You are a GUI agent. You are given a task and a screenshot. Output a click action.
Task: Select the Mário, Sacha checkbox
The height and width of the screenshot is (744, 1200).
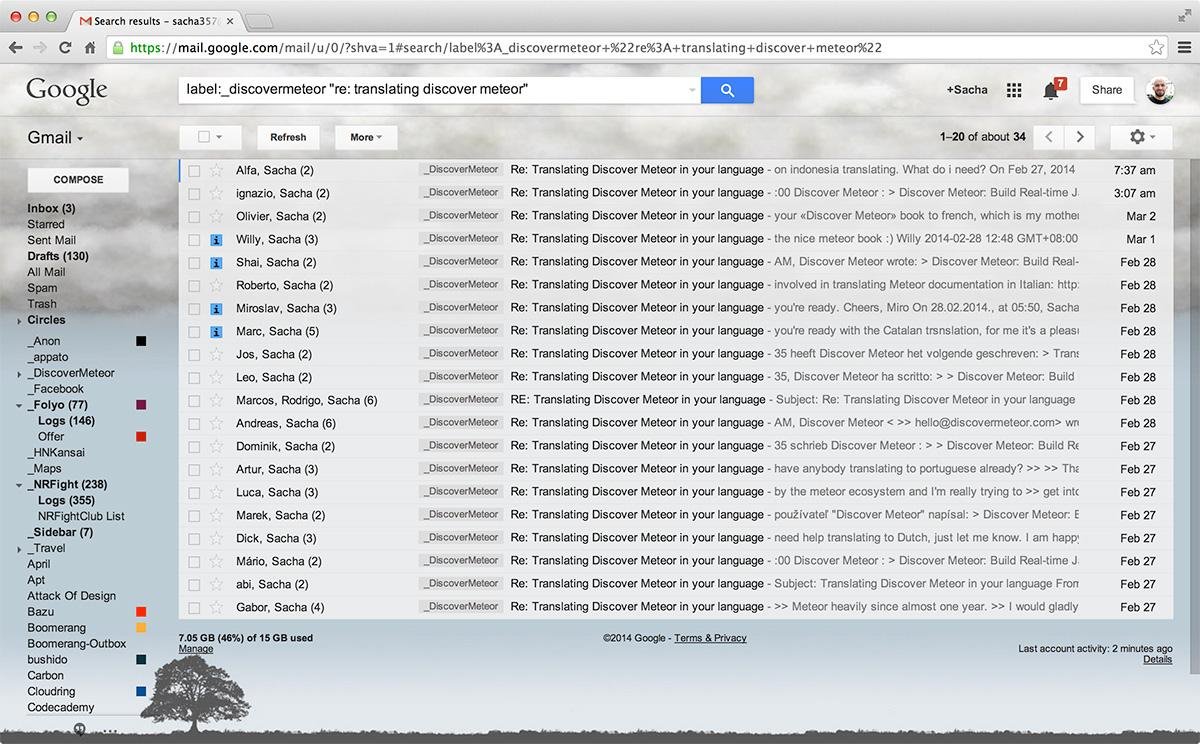(194, 561)
